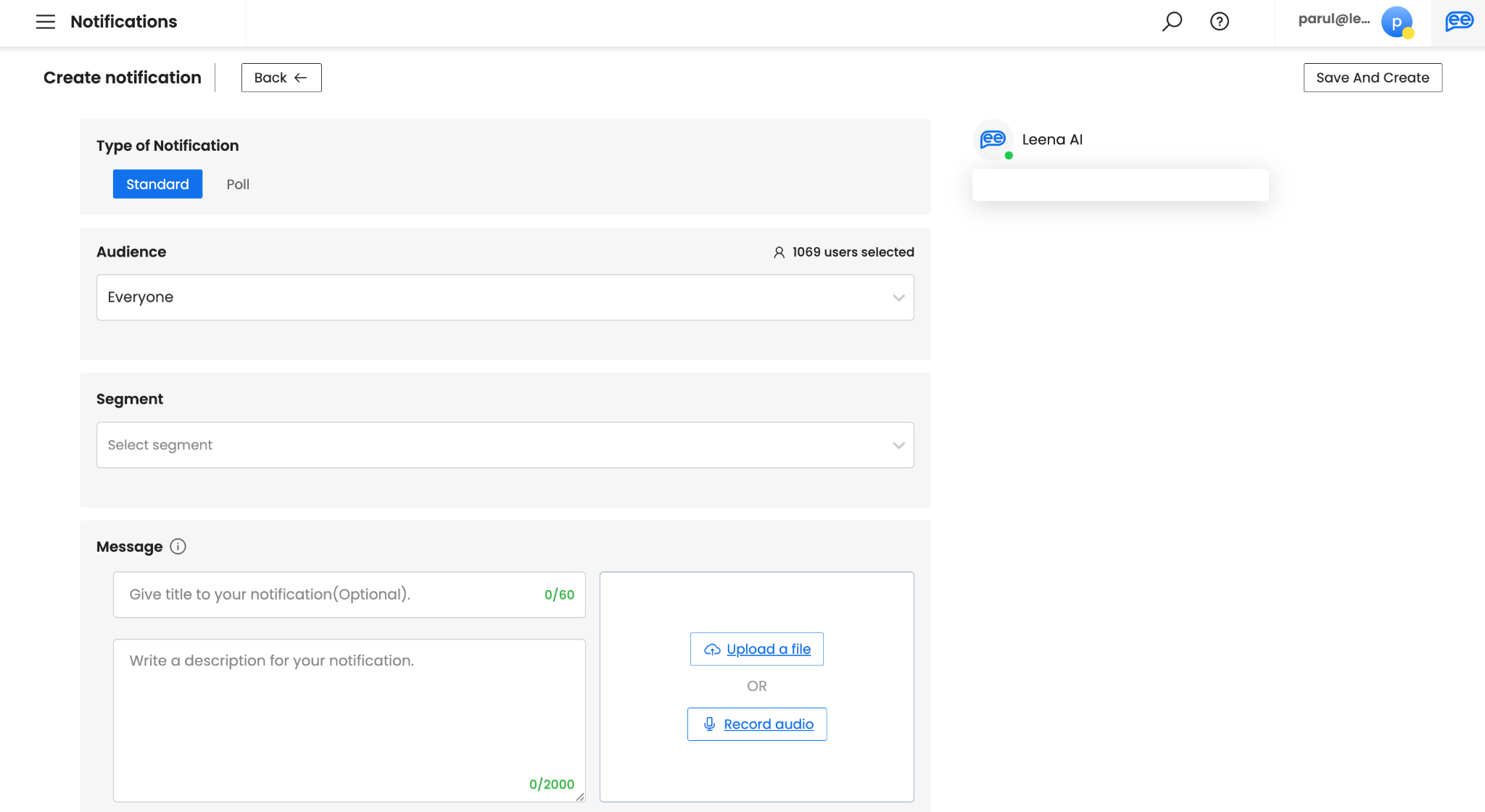Click the users selected person icon
The image size is (1485, 812).
click(x=779, y=252)
